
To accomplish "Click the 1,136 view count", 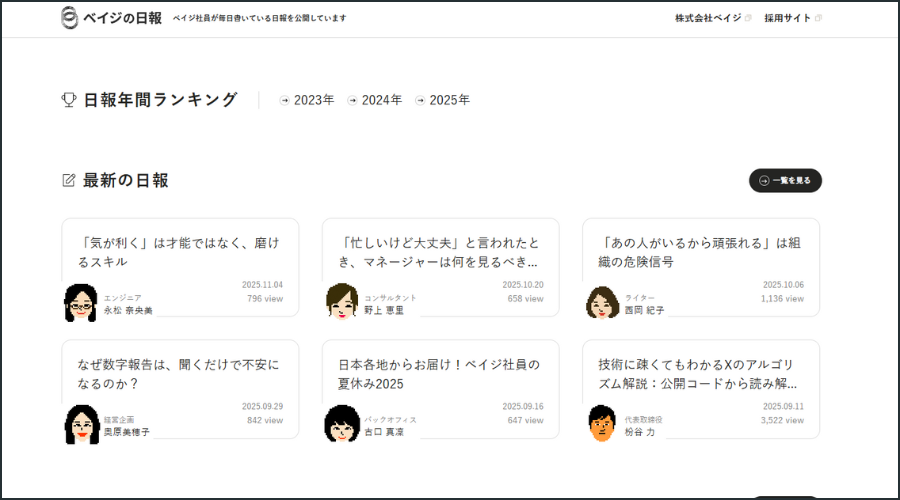I will click(x=782, y=299).
